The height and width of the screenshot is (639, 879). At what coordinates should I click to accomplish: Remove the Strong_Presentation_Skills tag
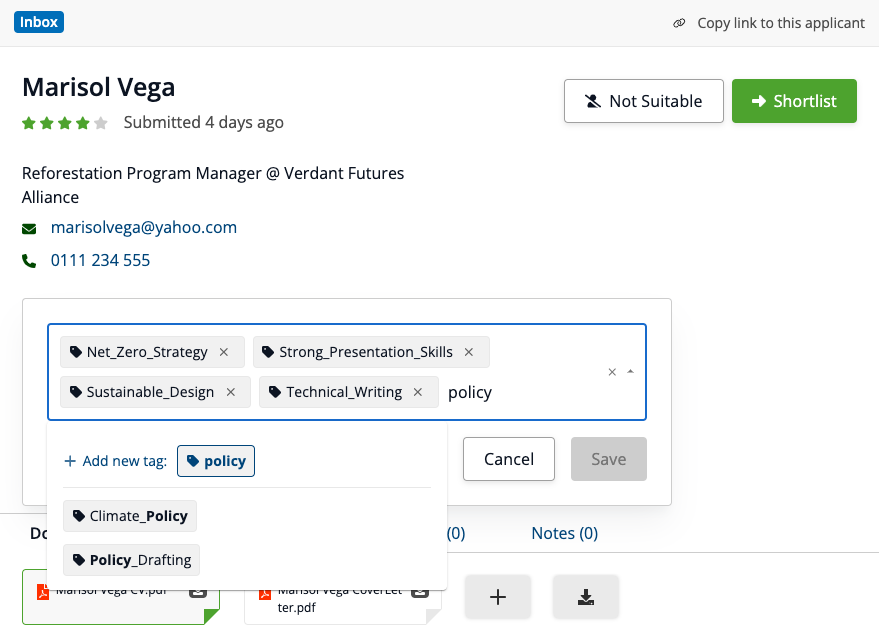click(469, 352)
